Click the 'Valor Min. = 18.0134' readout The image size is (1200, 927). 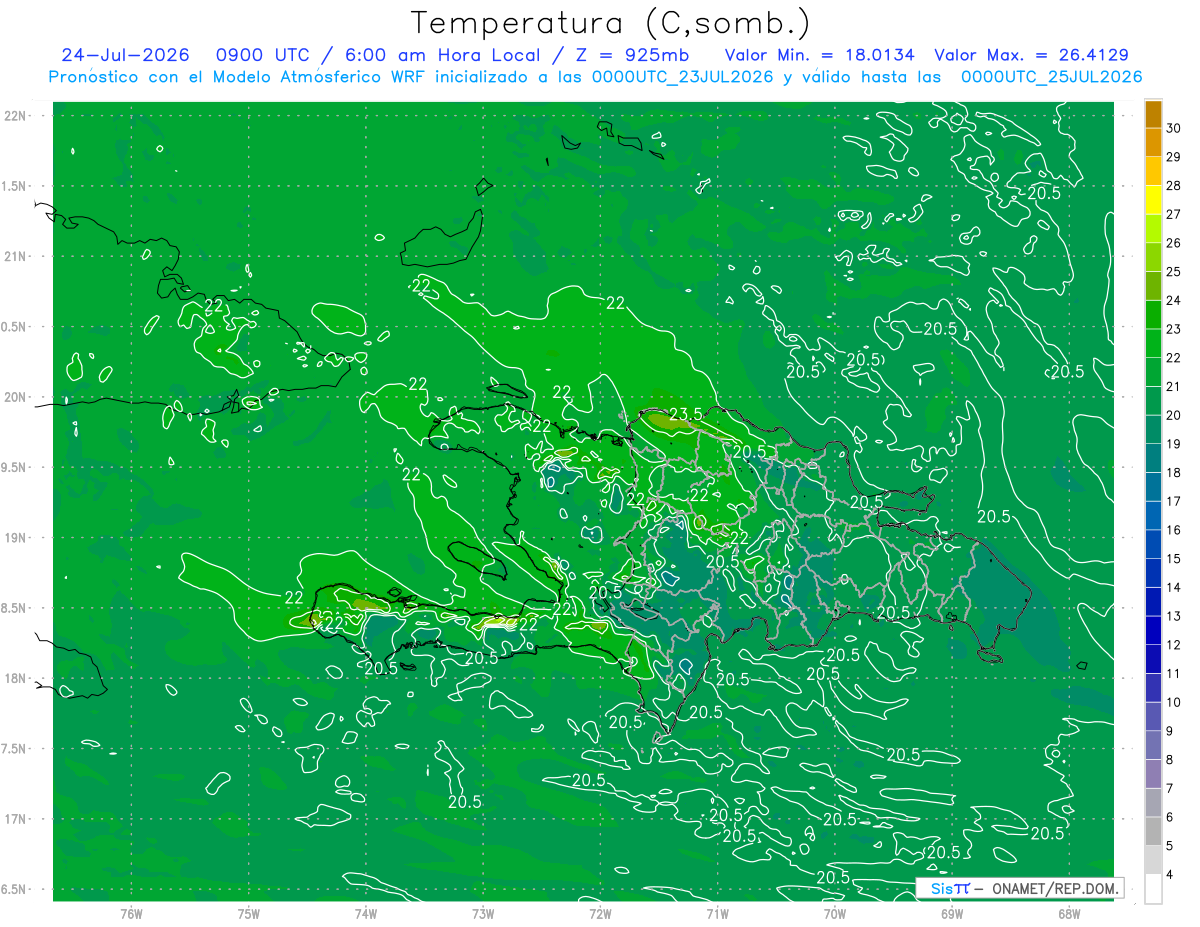coord(819,55)
